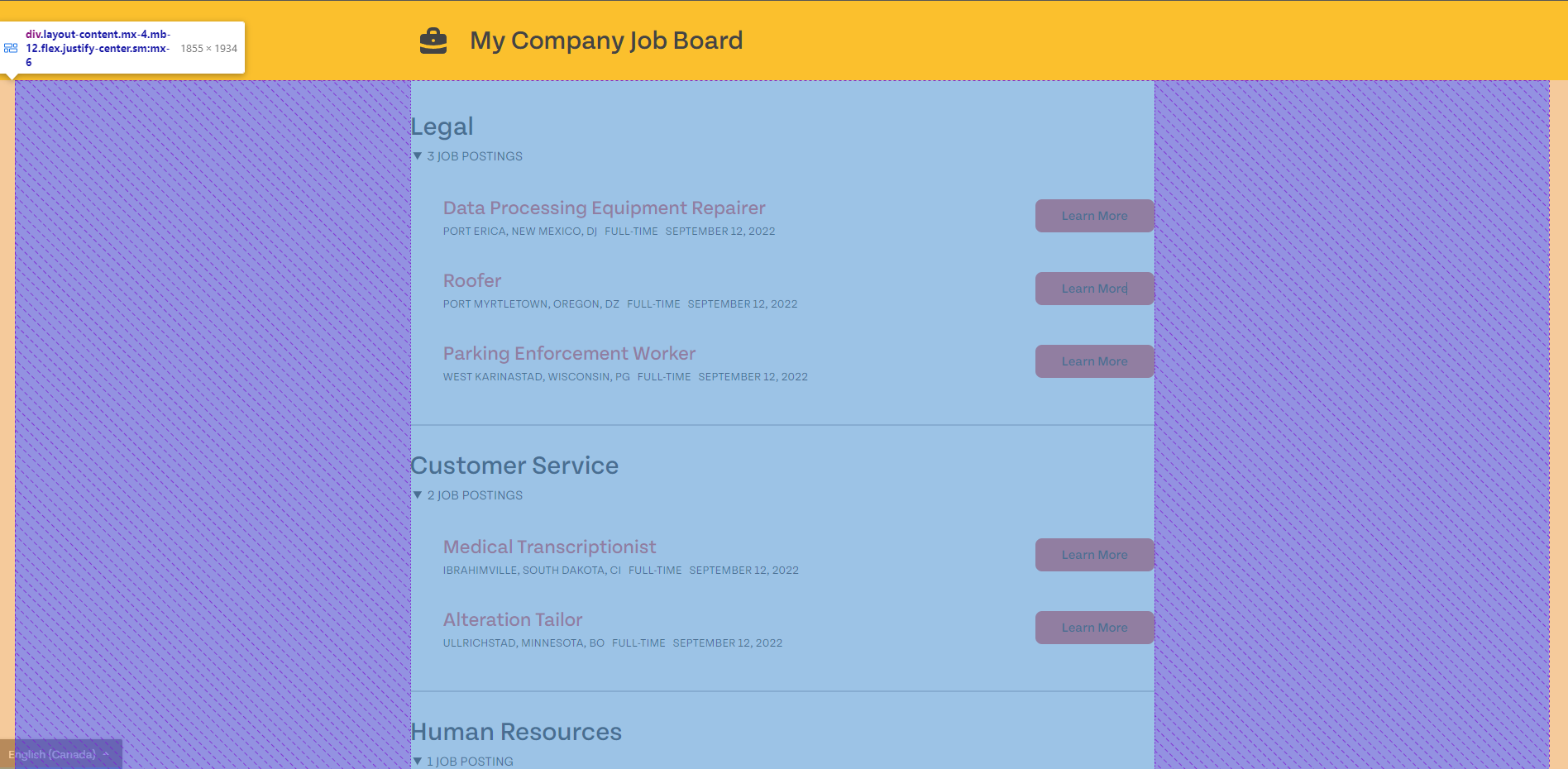Click the briefcase logo icon in header
This screenshot has height=769, width=1568.
tap(433, 41)
